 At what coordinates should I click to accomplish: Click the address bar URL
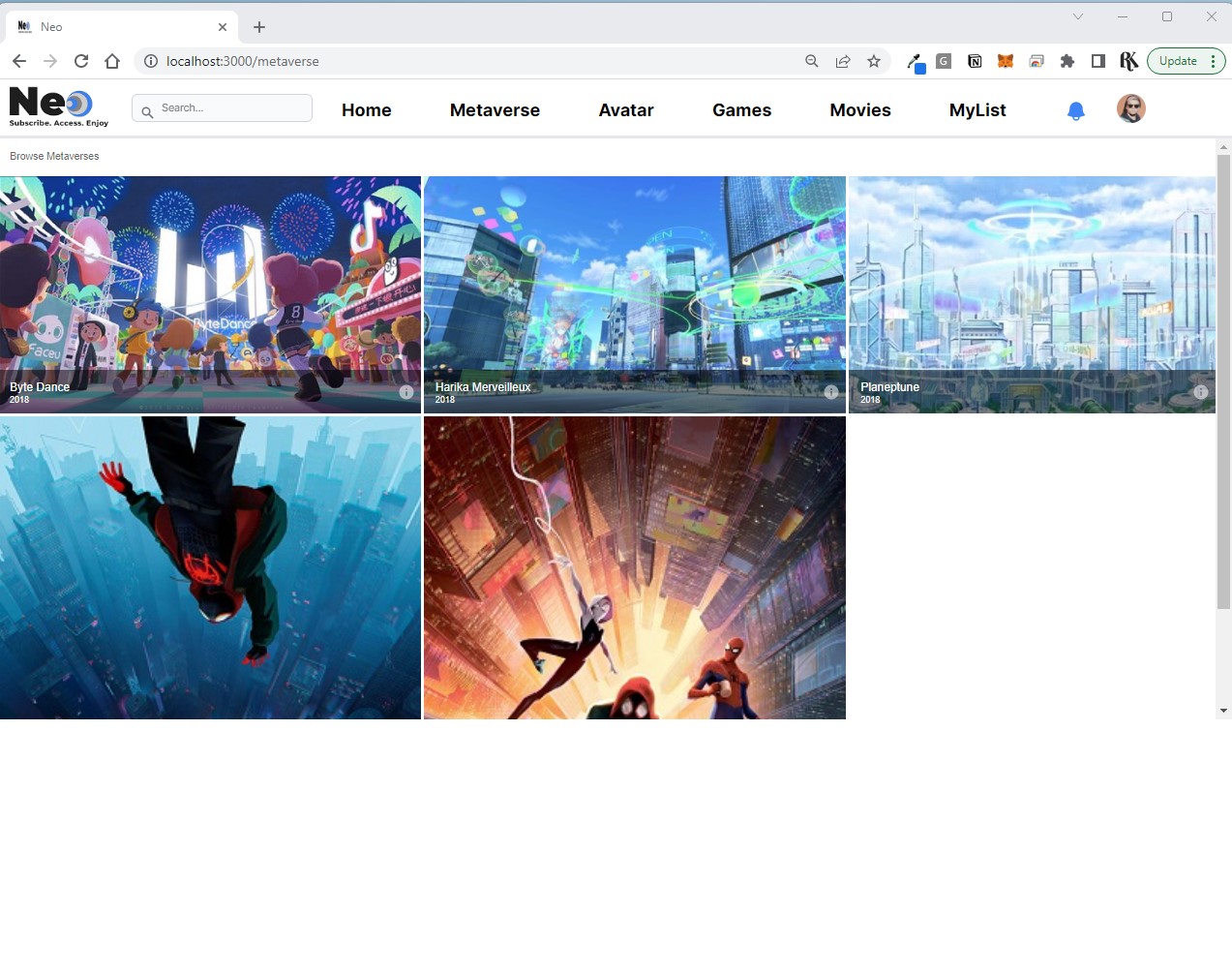tap(242, 61)
